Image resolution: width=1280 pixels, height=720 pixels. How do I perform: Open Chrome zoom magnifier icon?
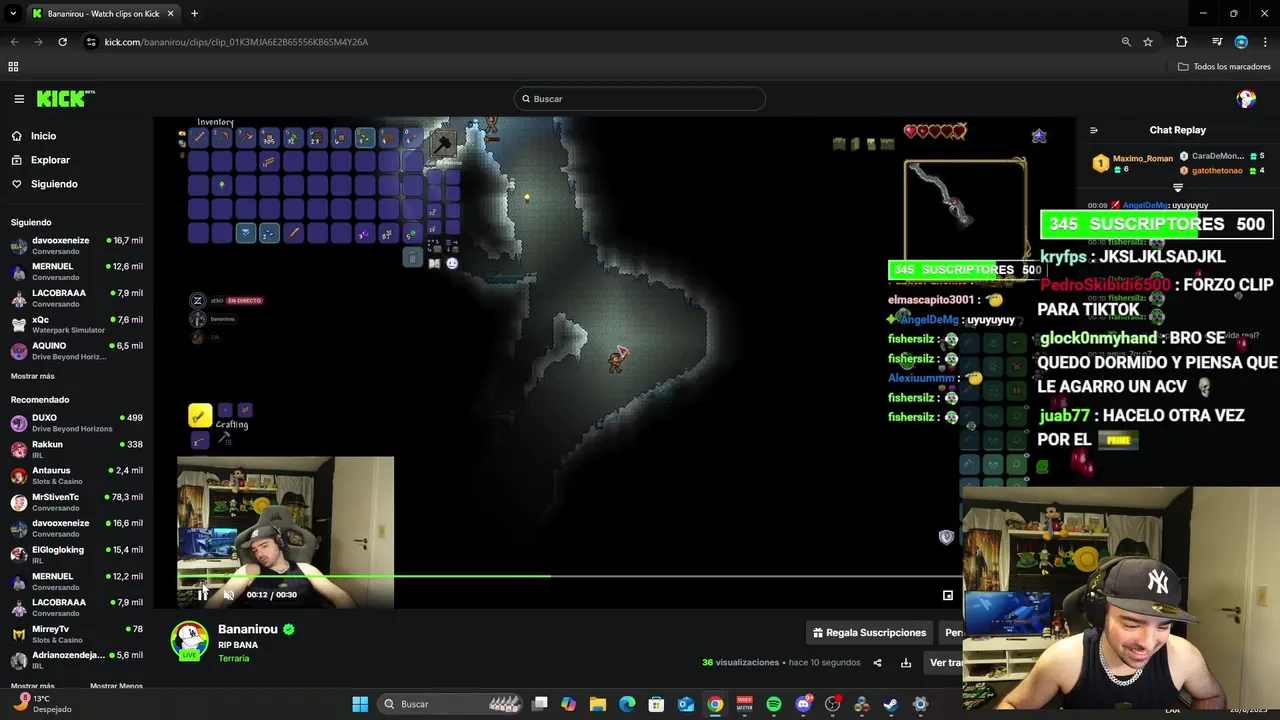coord(1126,42)
